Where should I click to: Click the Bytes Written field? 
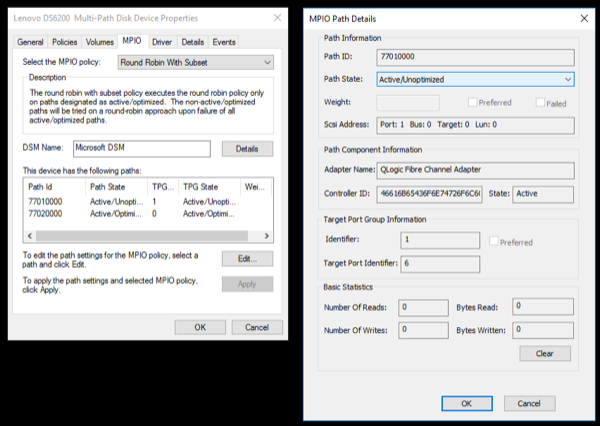(543, 330)
